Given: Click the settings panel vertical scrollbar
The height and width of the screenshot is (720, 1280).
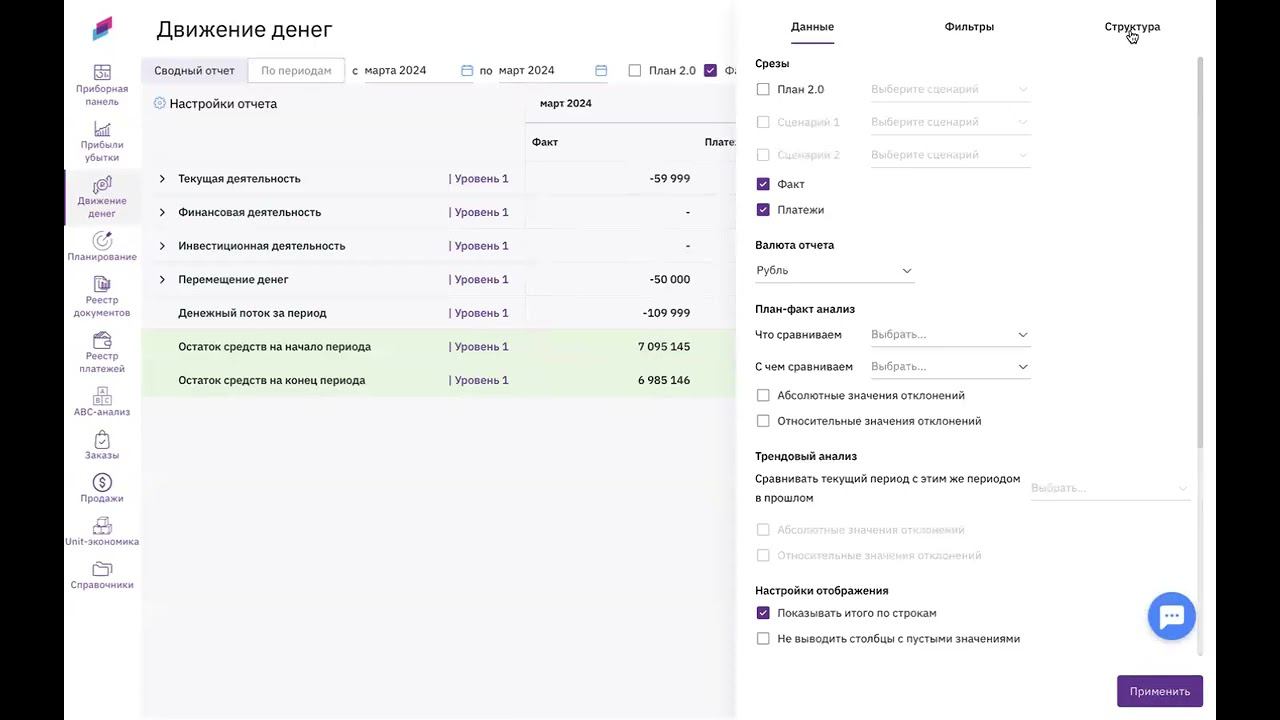Looking at the screenshot, I should (x=1200, y=250).
